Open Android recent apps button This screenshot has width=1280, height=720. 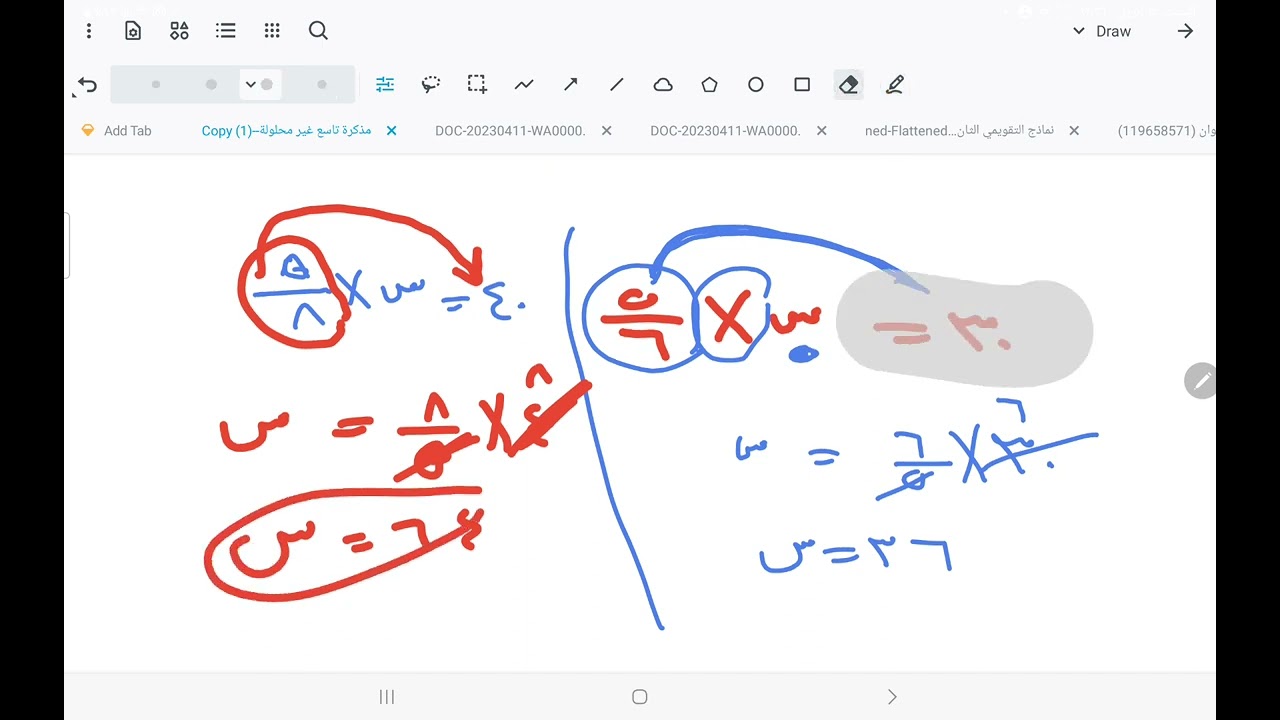387,697
